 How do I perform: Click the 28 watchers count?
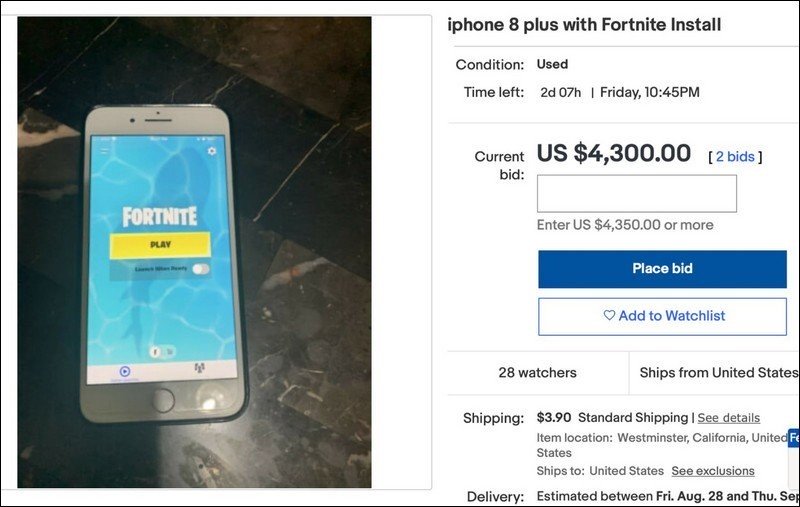point(537,373)
